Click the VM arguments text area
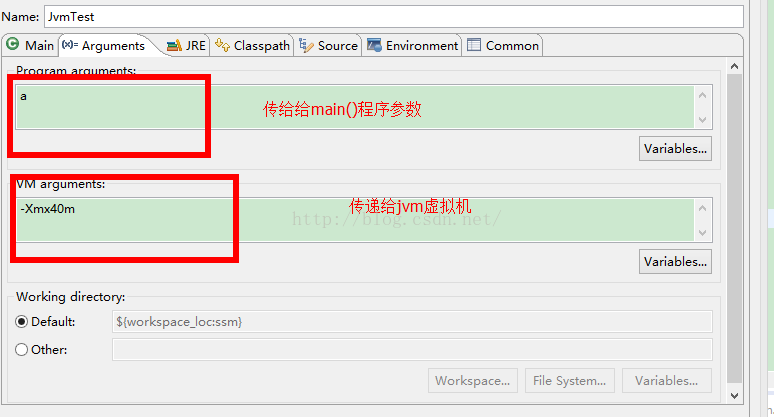The image size is (774, 417). tap(355, 220)
